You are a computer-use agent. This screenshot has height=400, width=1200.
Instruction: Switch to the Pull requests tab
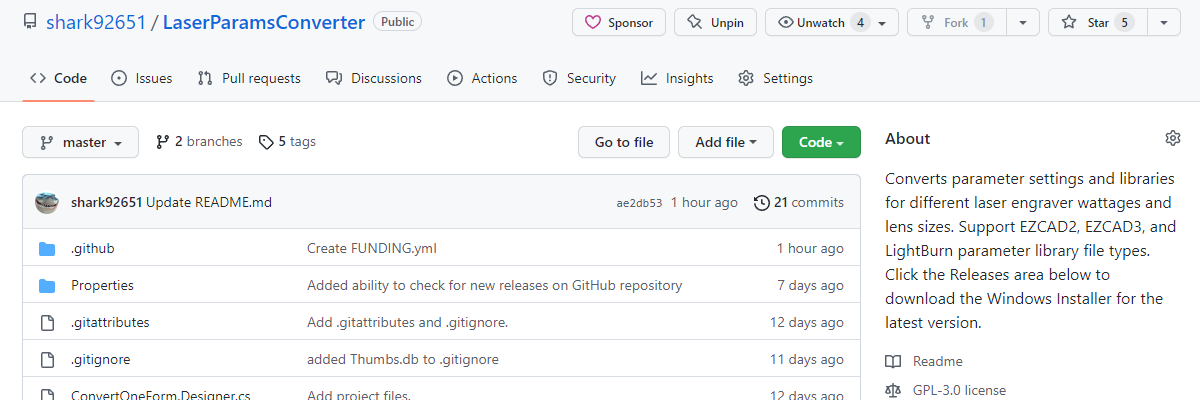[249, 78]
